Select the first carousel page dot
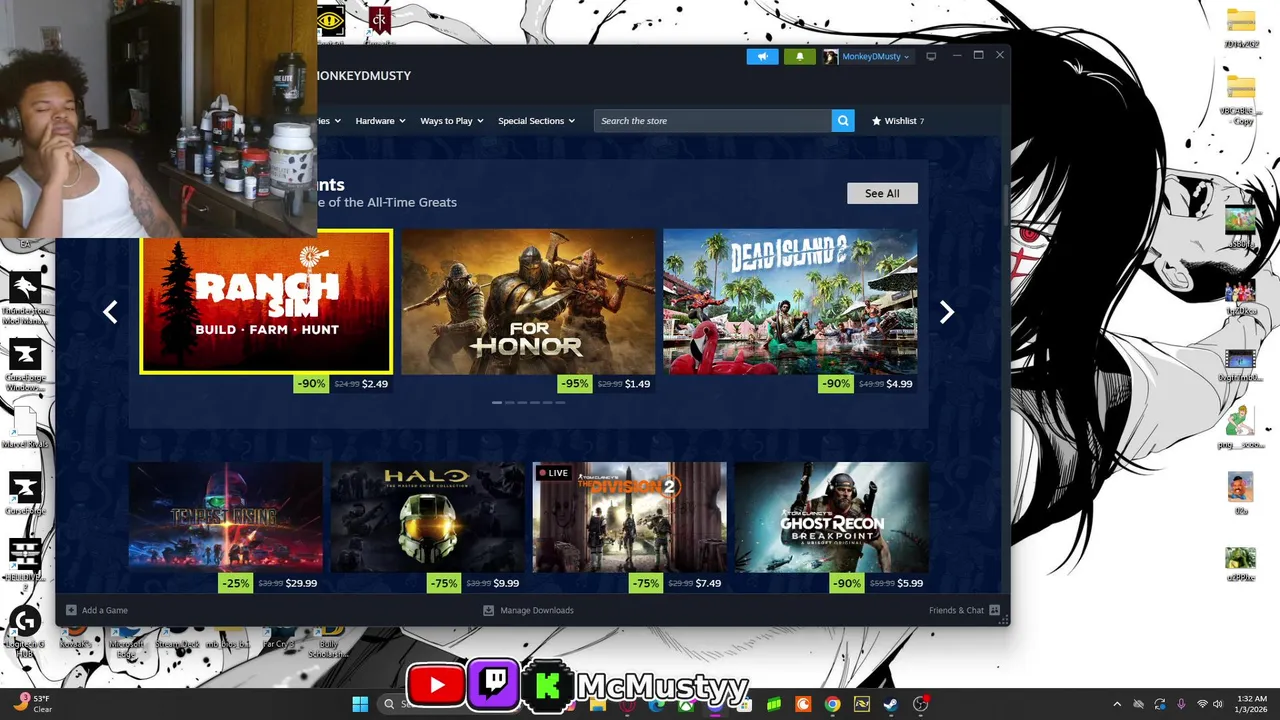The width and height of the screenshot is (1280, 720). point(496,402)
